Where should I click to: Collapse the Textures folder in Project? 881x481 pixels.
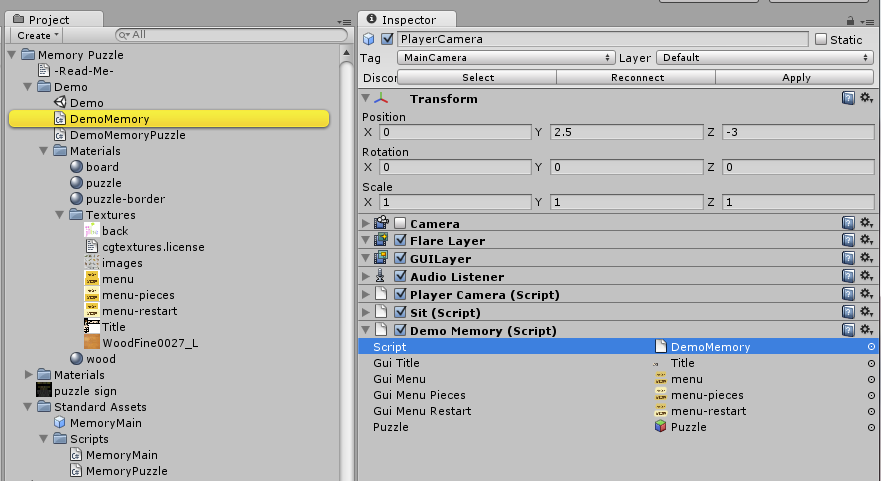click(60, 215)
